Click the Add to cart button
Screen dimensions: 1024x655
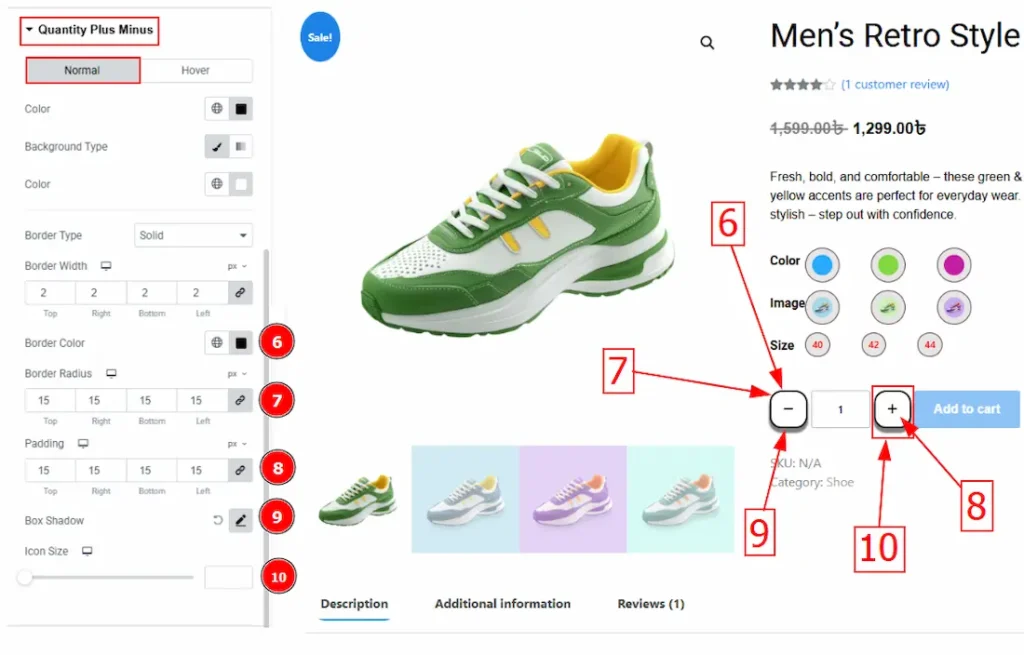pyautogui.click(x=966, y=409)
